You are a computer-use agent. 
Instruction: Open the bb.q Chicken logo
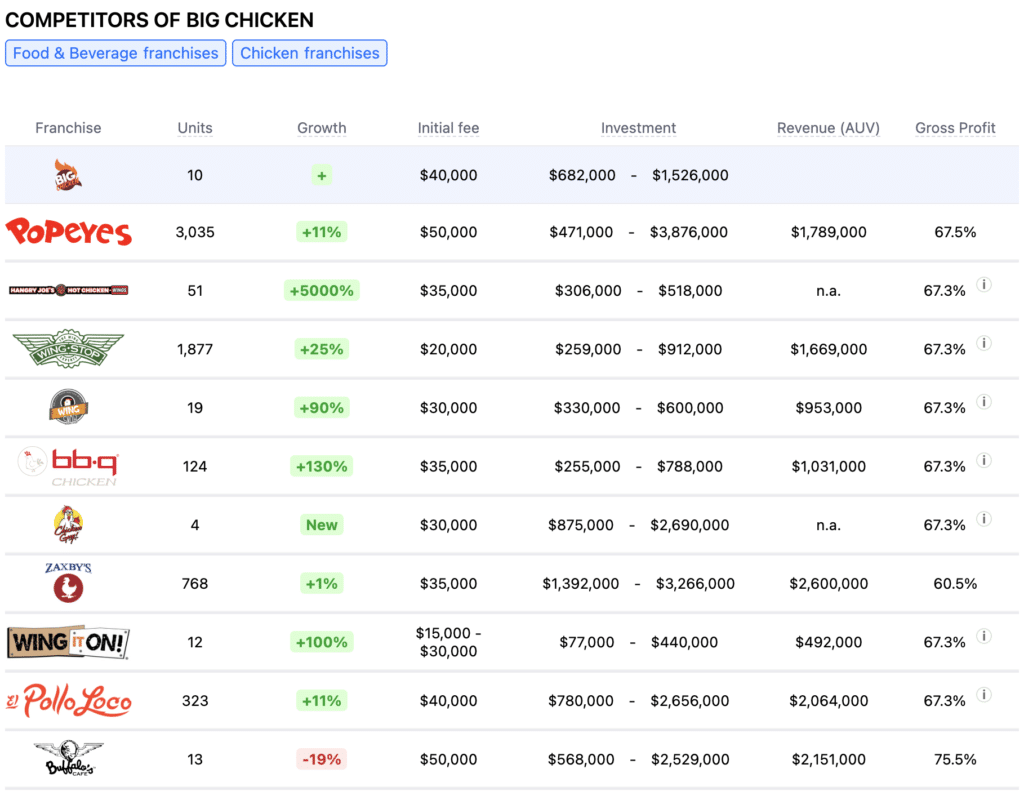69,466
